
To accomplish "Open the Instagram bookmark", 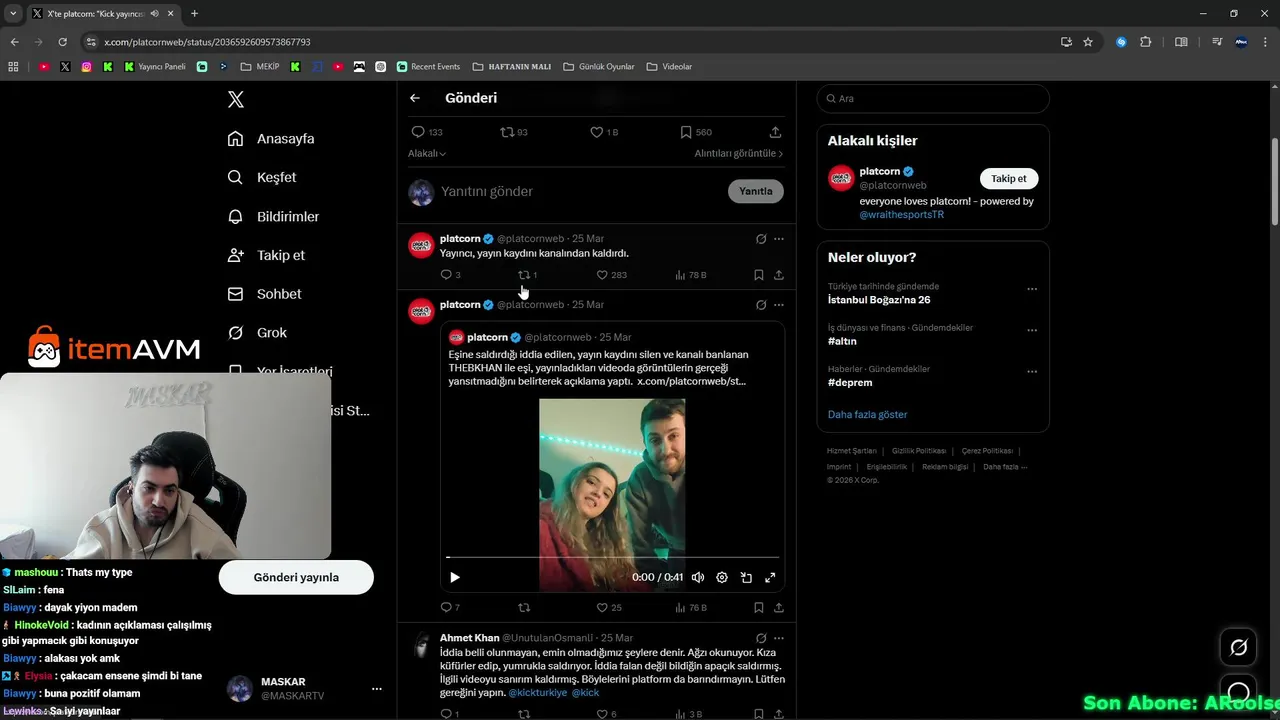I will coord(86,67).
